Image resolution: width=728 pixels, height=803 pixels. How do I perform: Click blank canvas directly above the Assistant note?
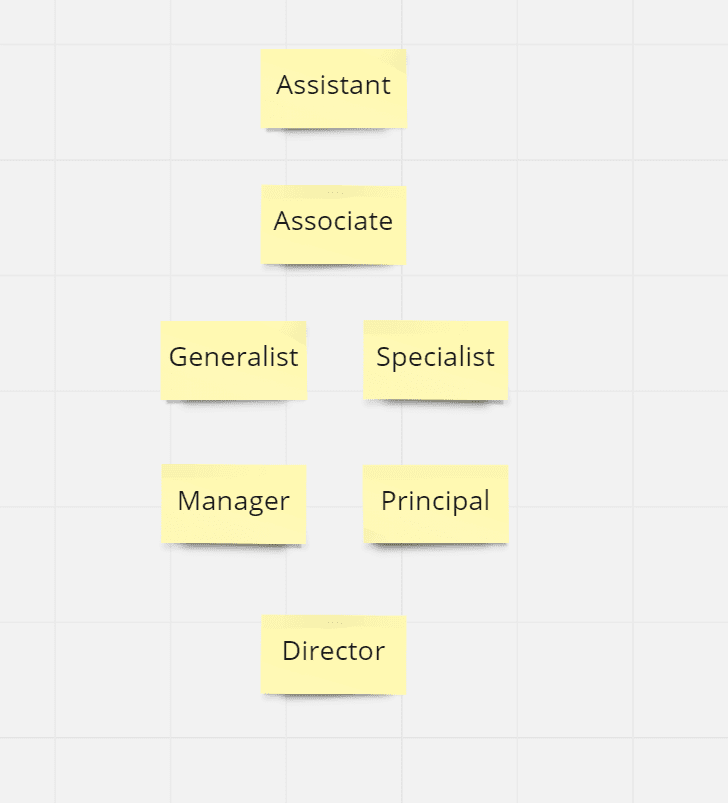(333, 24)
